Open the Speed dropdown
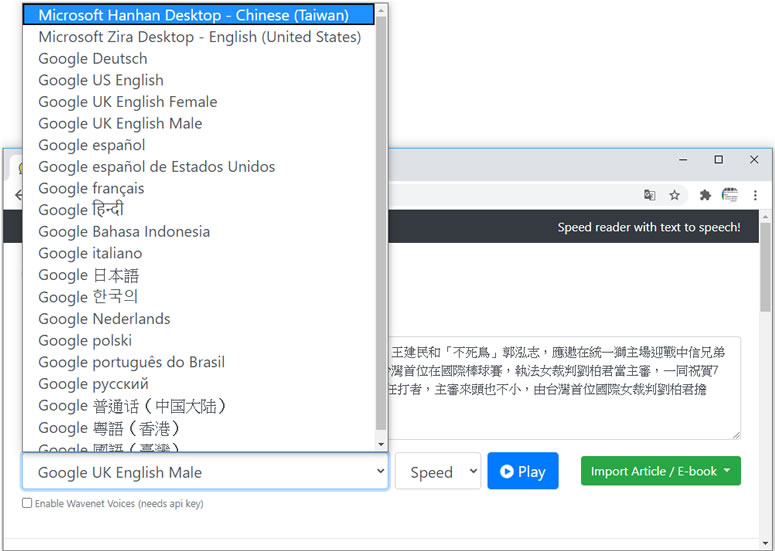775x551 pixels. [437, 472]
